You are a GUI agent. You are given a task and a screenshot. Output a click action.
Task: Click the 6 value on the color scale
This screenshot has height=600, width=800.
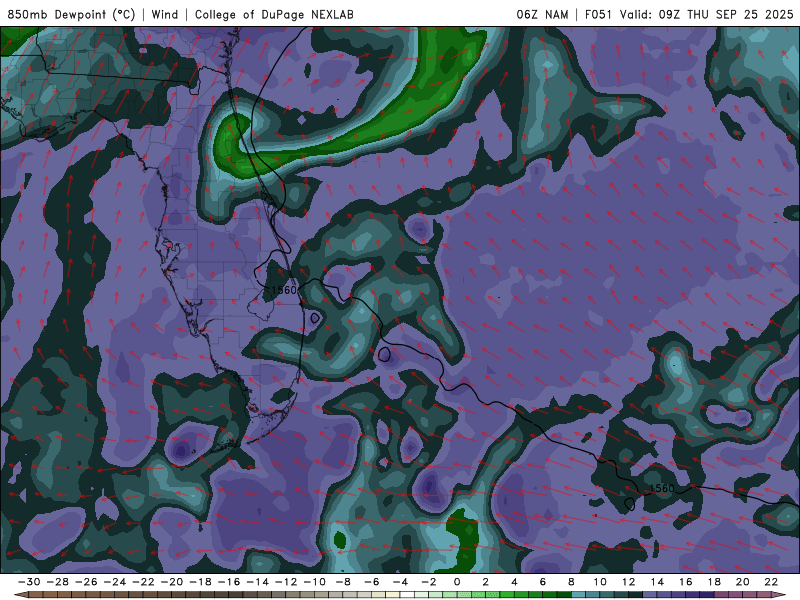pos(542,582)
